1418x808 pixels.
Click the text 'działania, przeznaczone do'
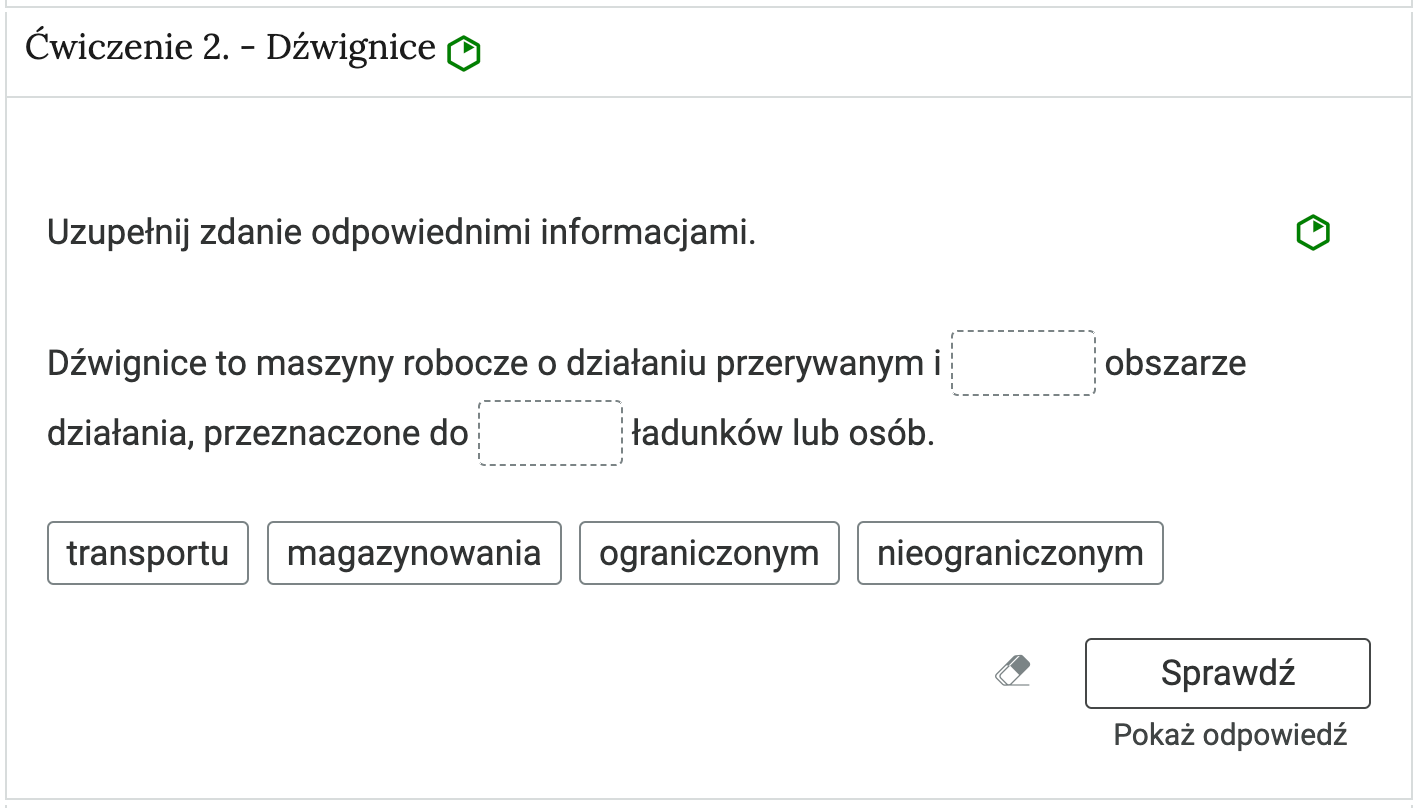click(x=258, y=435)
